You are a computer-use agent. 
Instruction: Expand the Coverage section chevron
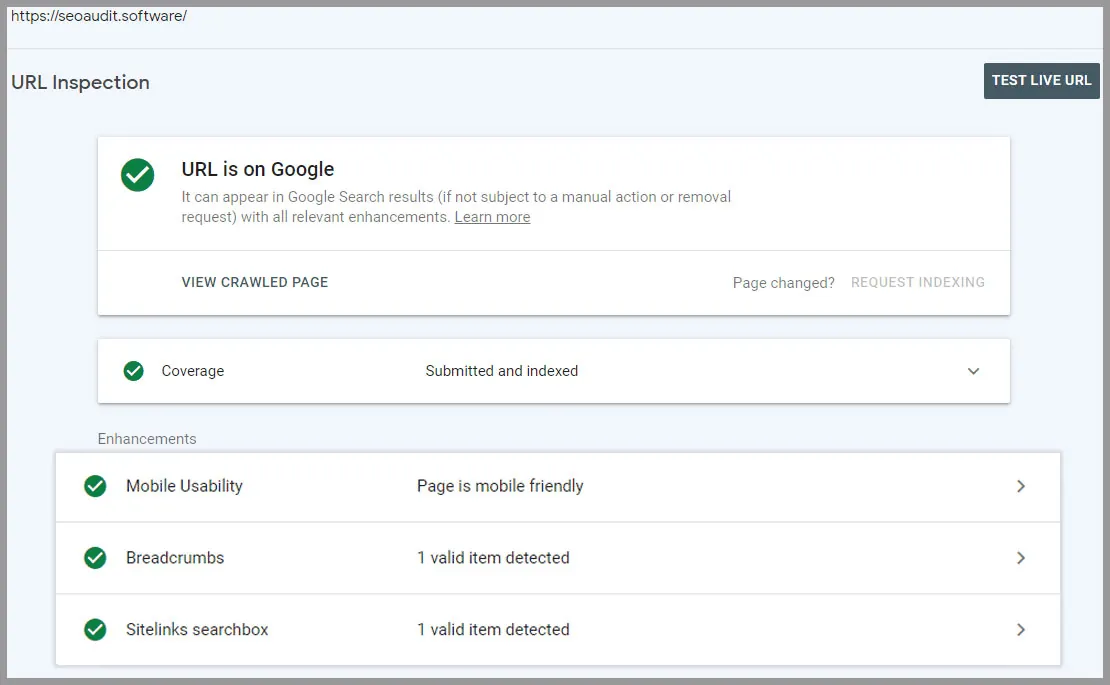pyautogui.click(x=973, y=371)
